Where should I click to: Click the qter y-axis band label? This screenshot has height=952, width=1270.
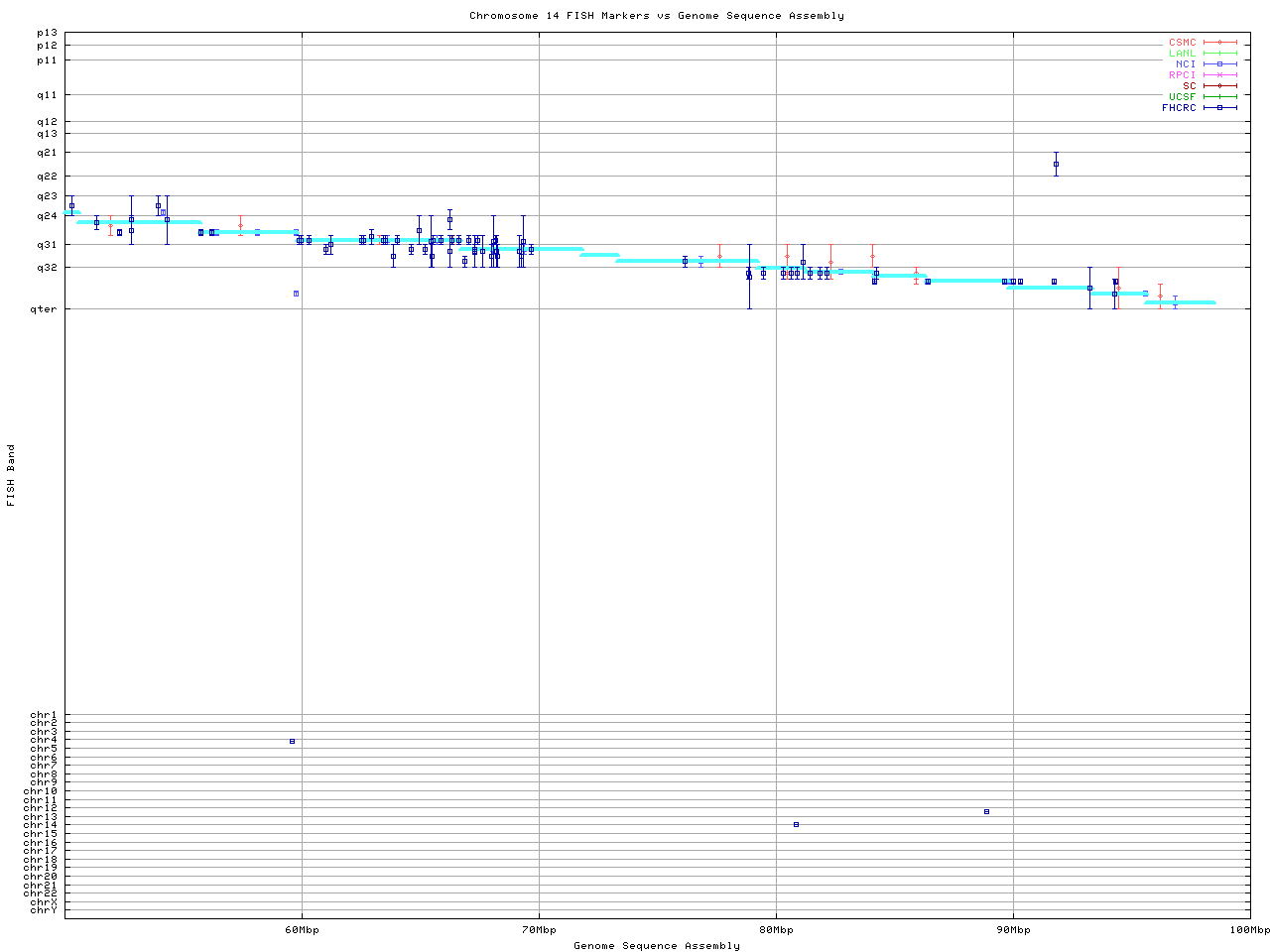45,309
